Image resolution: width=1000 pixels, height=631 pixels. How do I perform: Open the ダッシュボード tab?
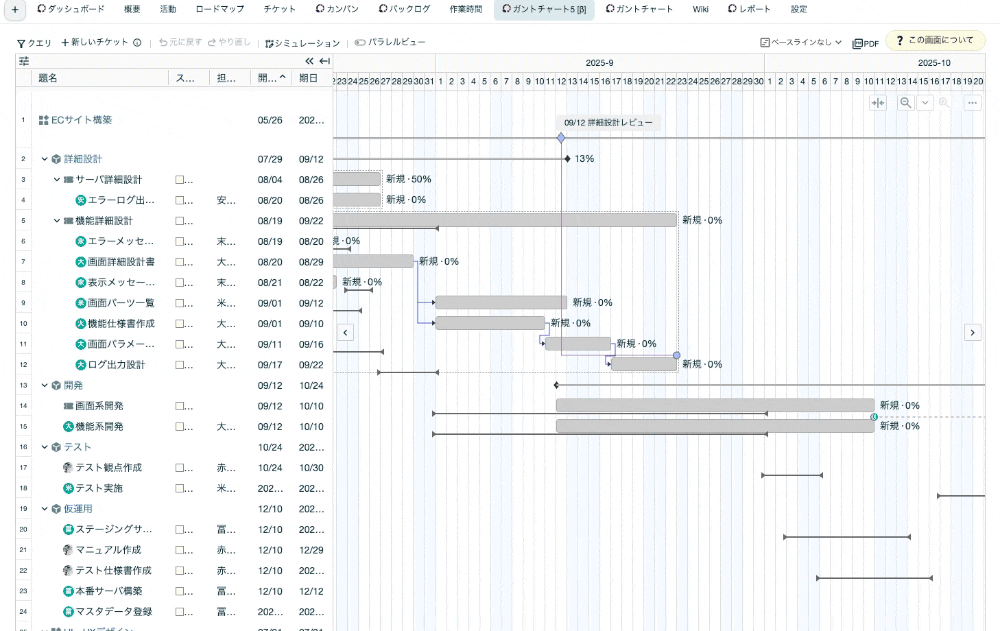point(70,9)
